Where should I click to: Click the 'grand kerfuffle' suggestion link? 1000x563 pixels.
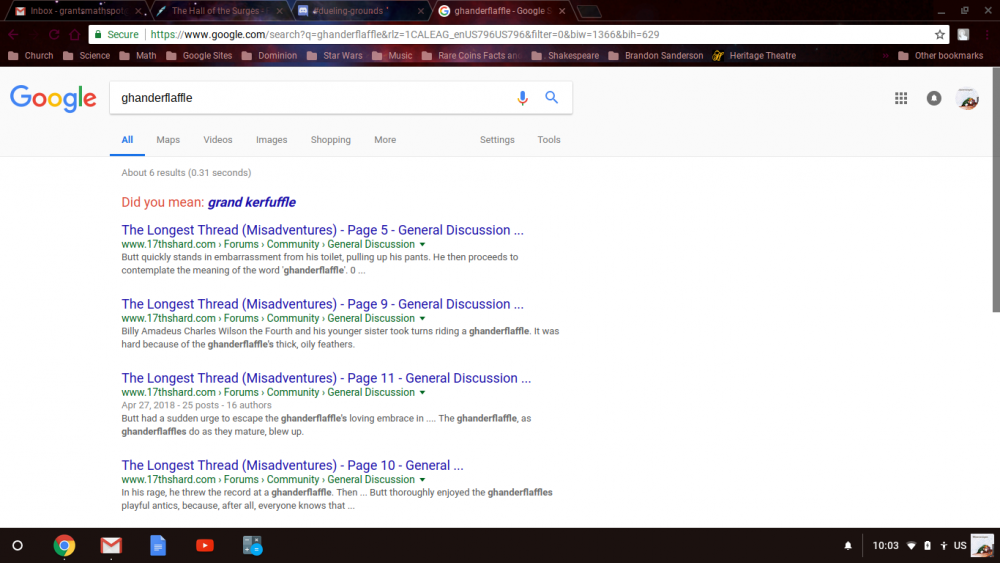[252, 202]
